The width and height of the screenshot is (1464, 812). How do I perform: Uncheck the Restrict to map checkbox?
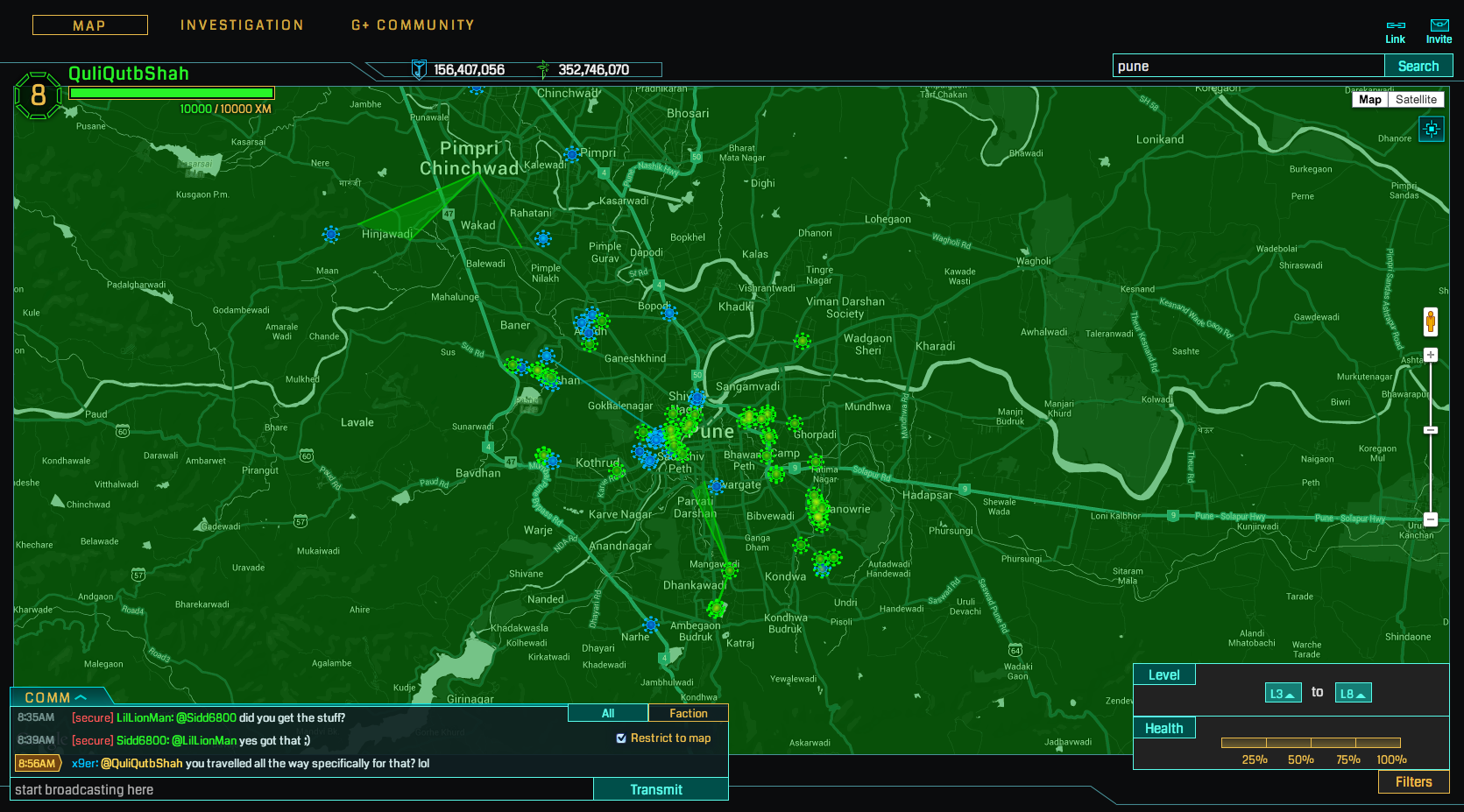(621, 738)
